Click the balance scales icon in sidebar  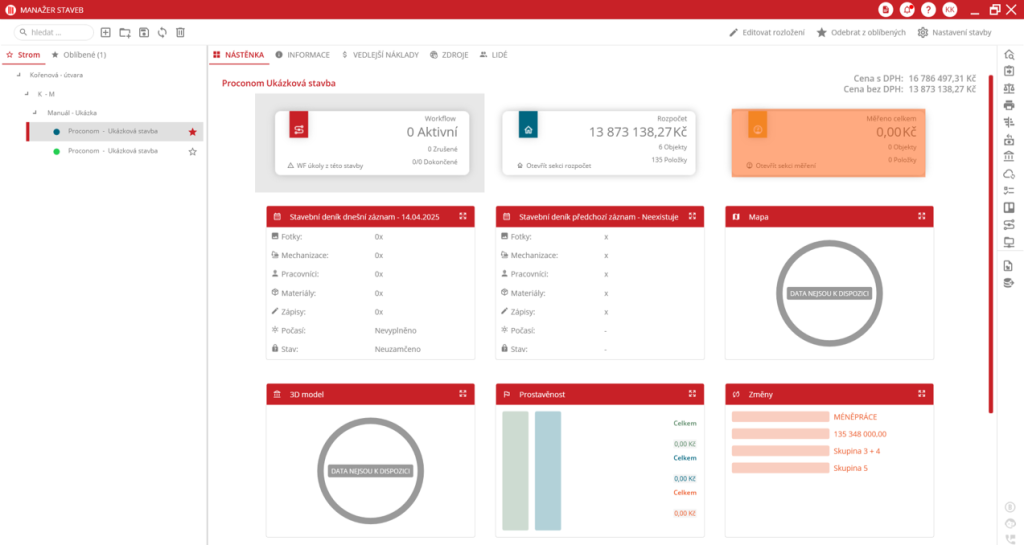click(x=1009, y=88)
